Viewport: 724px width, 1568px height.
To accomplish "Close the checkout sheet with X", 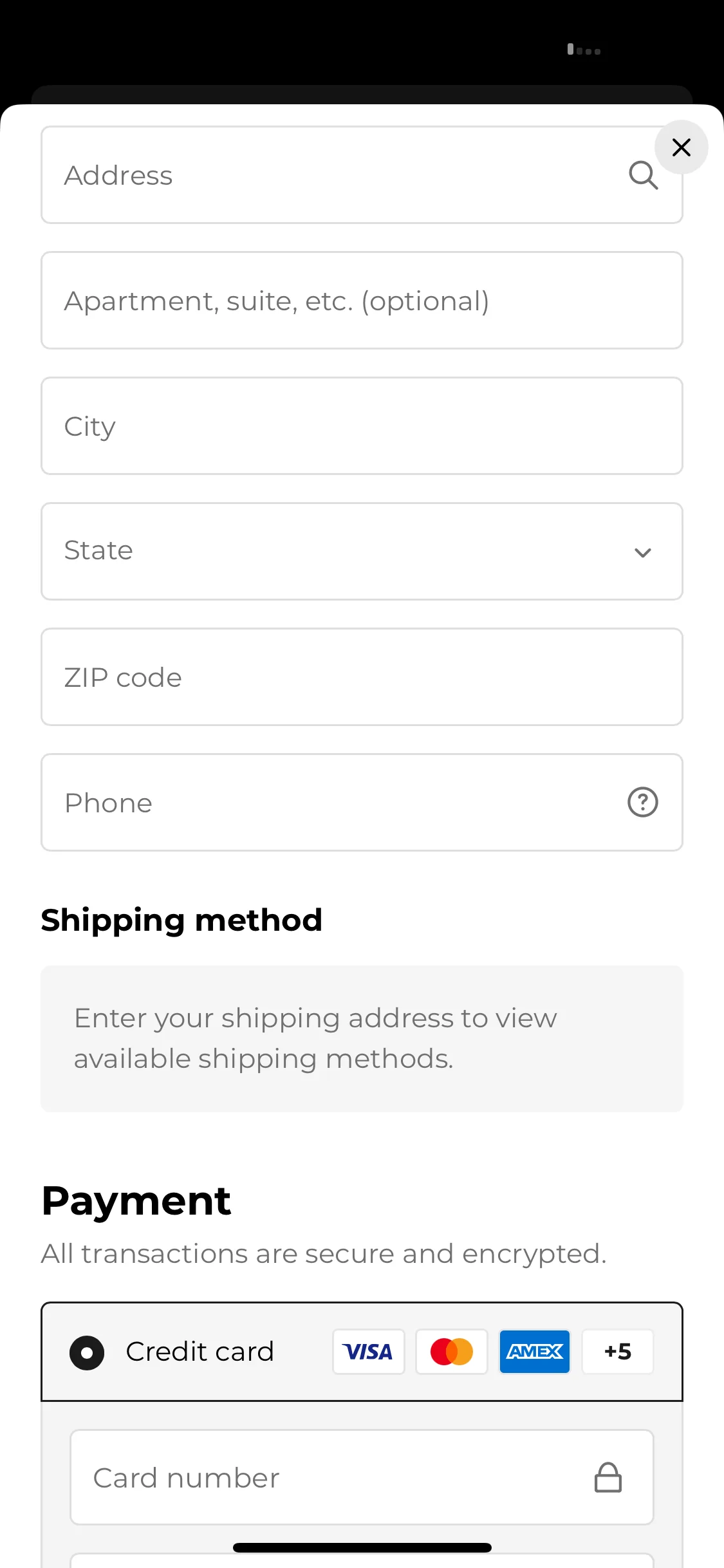I will [681, 147].
